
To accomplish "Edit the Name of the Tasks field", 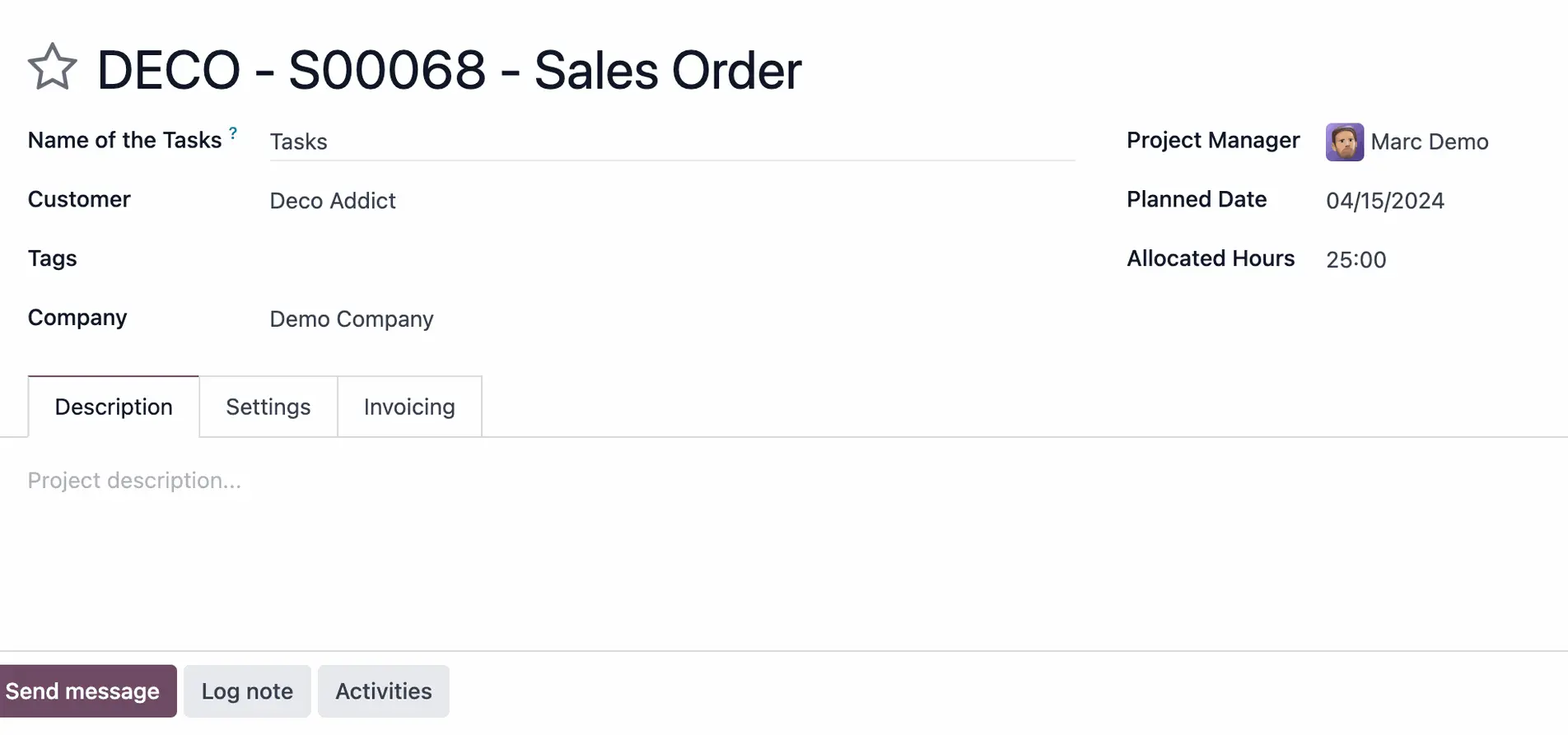I will coord(672,142).
